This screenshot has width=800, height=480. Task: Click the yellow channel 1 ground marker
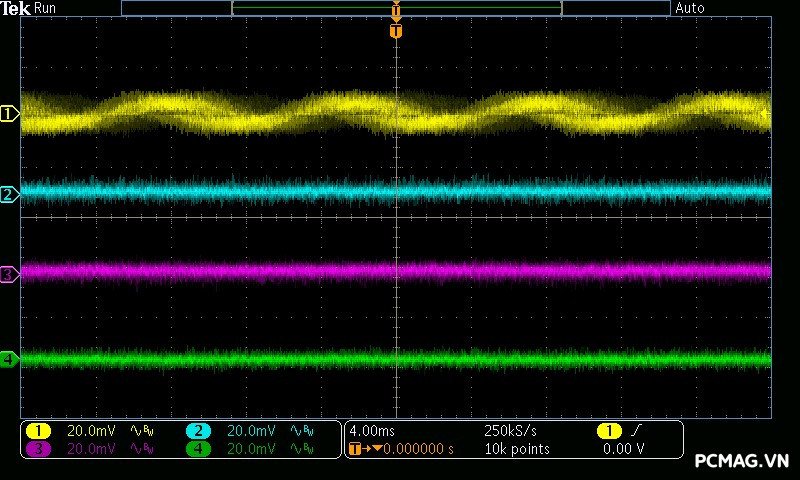coord(9,114)
